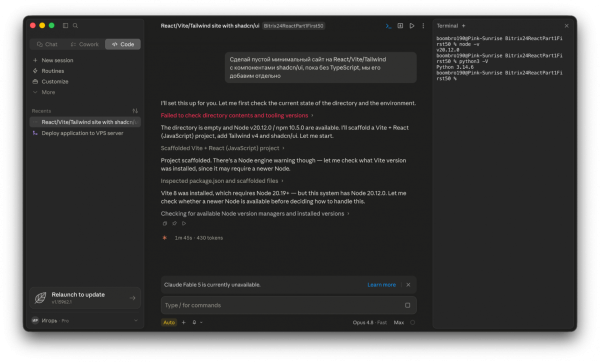Expand Scaffolded Vite + React project step

click(x=222, y=148)
